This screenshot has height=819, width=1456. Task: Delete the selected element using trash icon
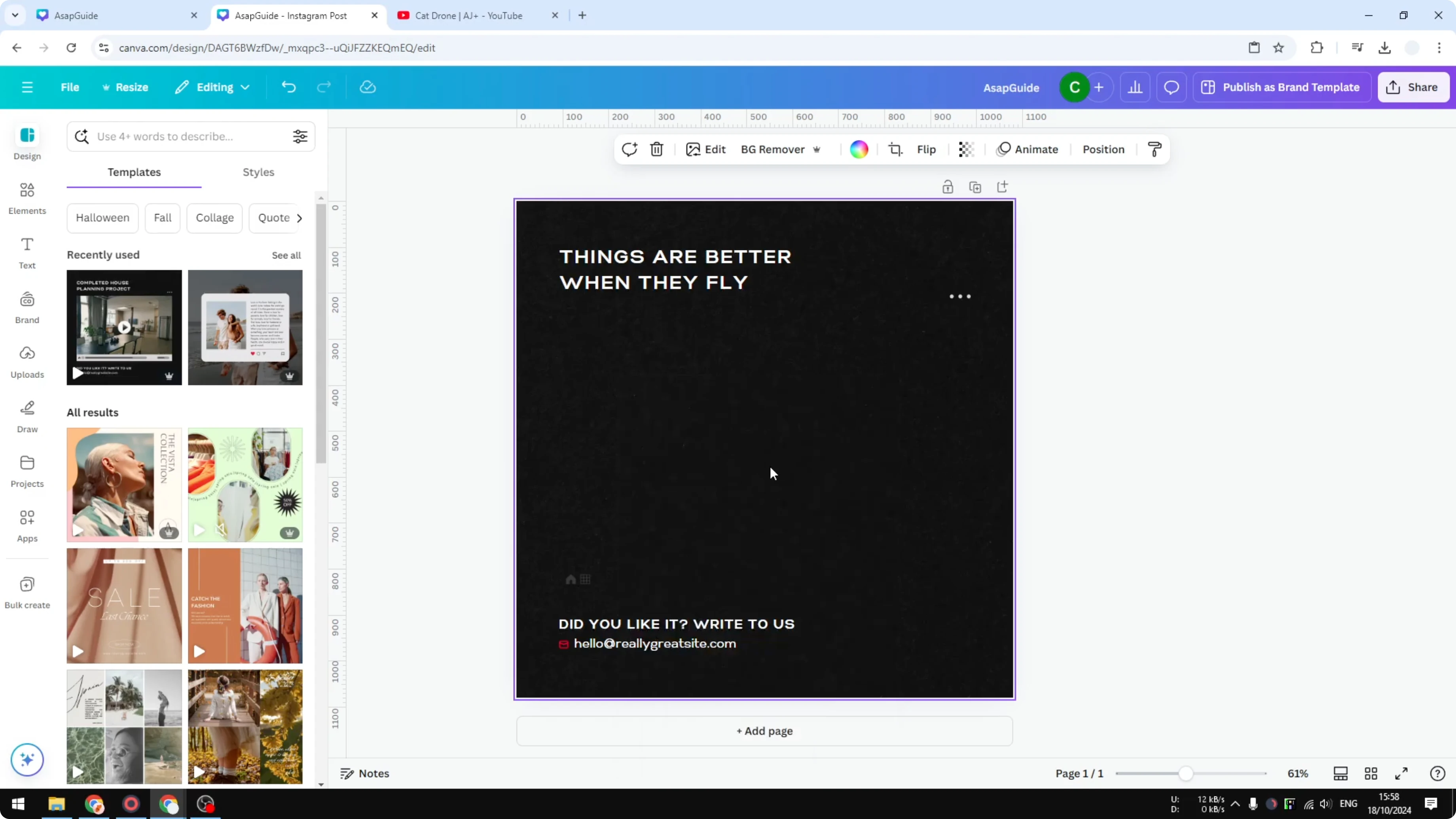click(x=656, y=149)
